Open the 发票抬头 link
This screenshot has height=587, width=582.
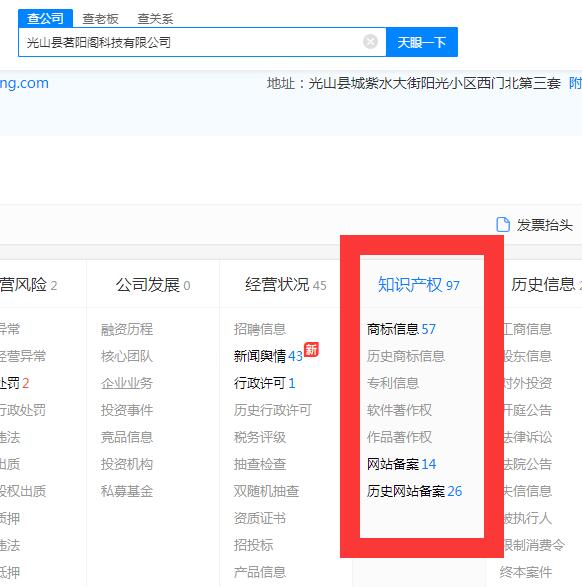[545, 225]
